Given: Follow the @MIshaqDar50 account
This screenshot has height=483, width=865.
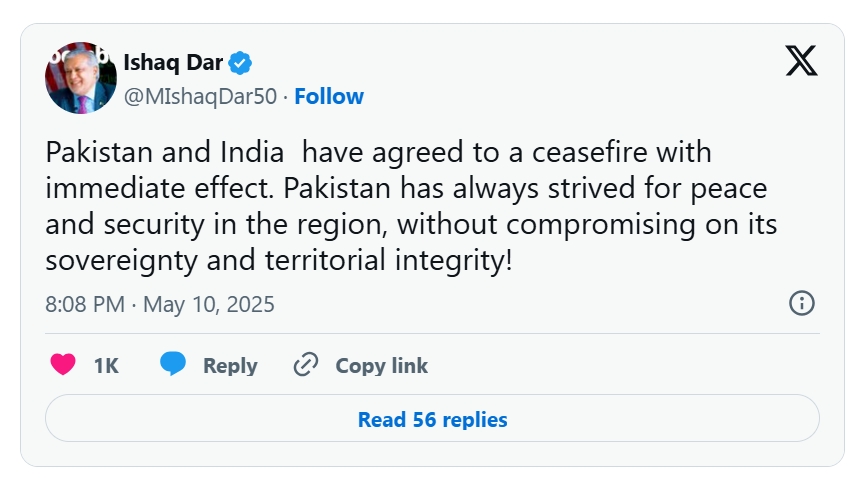Looking at the screenshot, I should (329, 97).
